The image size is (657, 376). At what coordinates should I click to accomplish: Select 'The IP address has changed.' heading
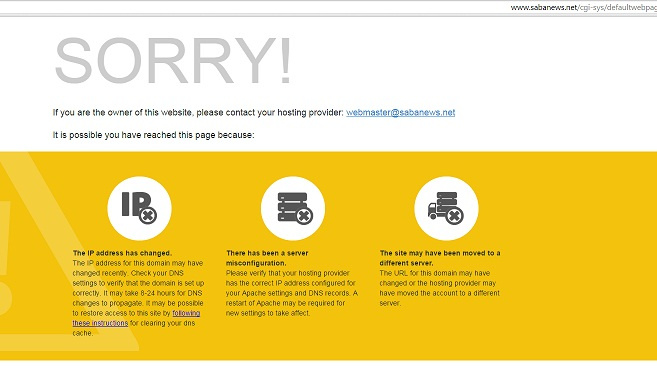click(122, 253)
